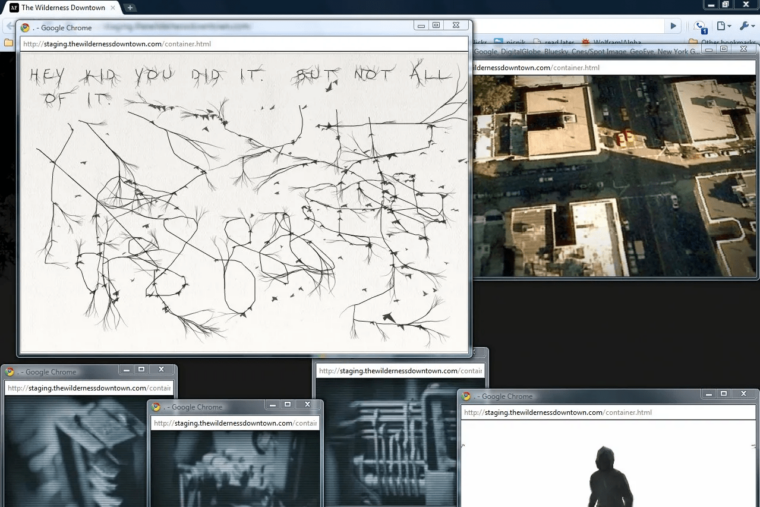Expand the Page menu dropdown
The image size is (760, 507).
point(724,26)
